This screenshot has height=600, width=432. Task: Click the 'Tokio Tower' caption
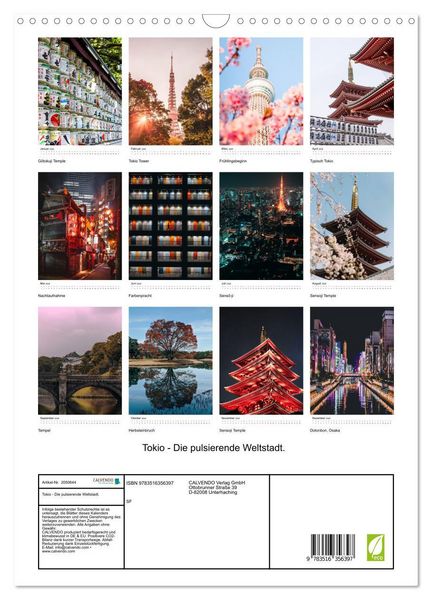[x=139, y=161]
